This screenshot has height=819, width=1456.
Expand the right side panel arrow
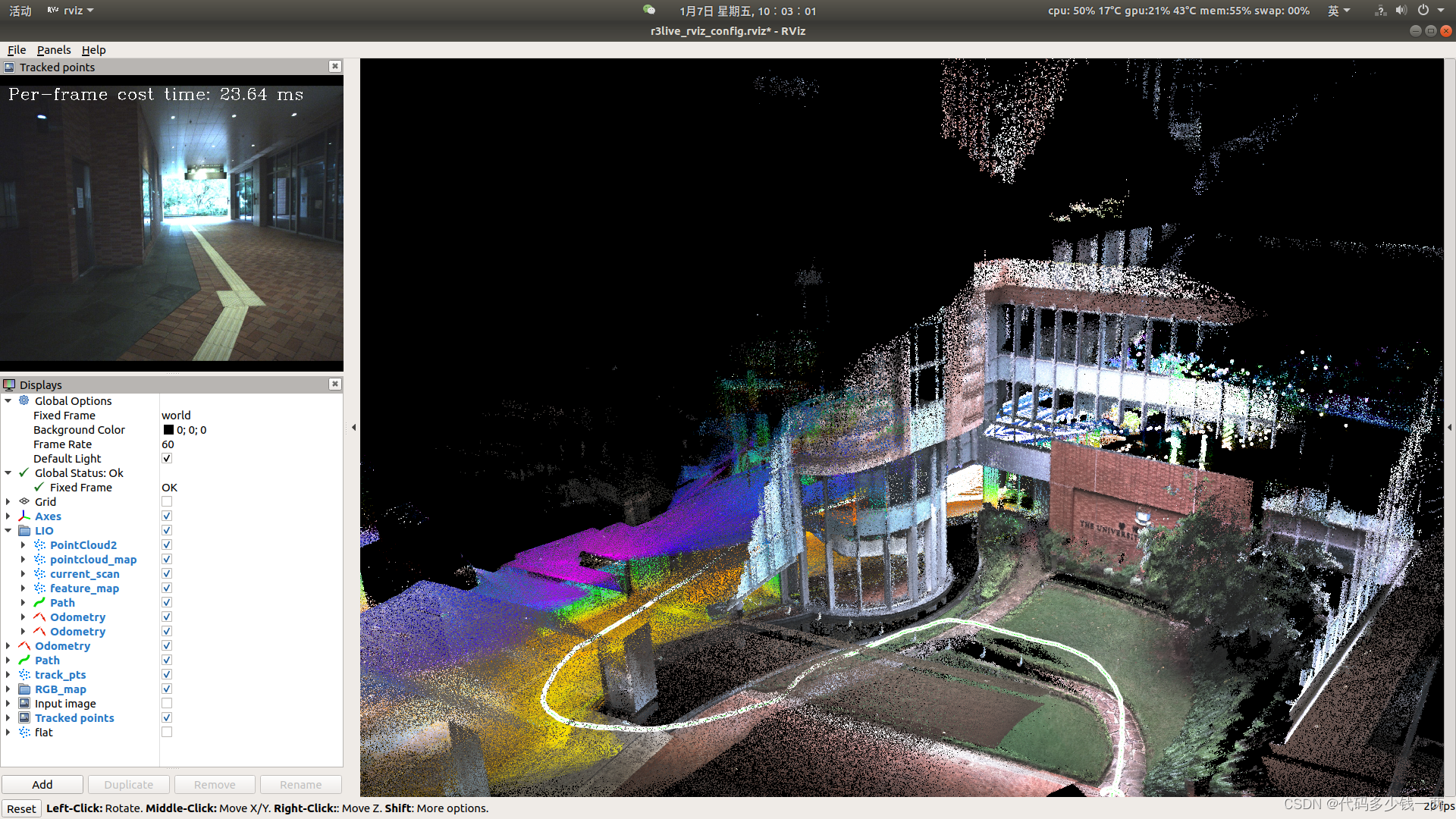point(1449,427)
